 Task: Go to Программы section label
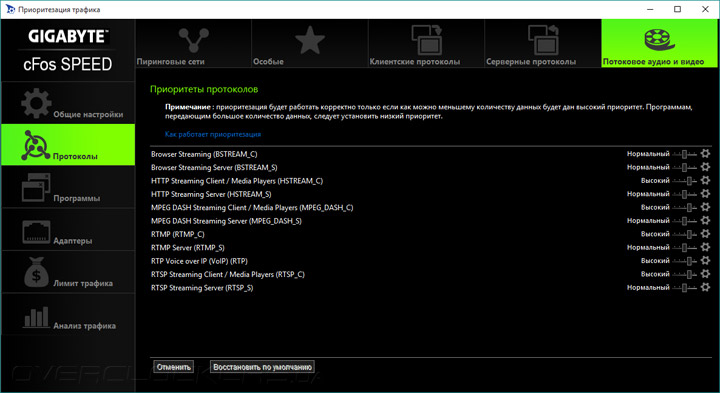point(77,198)
